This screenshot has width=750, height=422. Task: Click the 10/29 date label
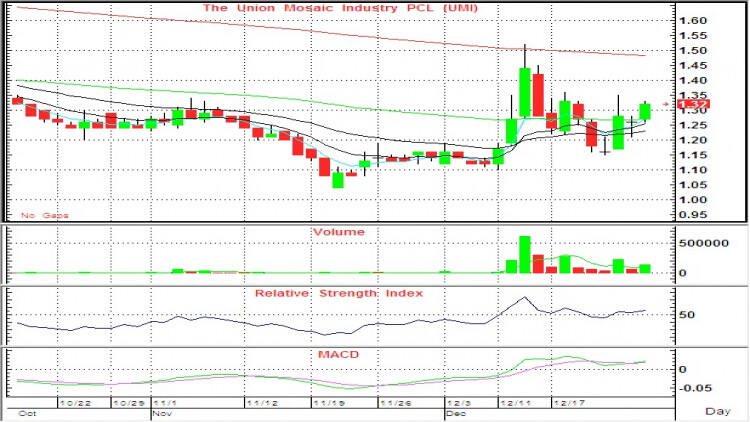pos(129,403)
